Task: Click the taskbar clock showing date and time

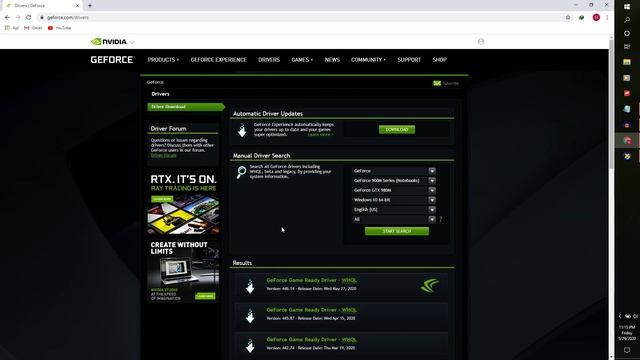Action: tap(627, 333)
